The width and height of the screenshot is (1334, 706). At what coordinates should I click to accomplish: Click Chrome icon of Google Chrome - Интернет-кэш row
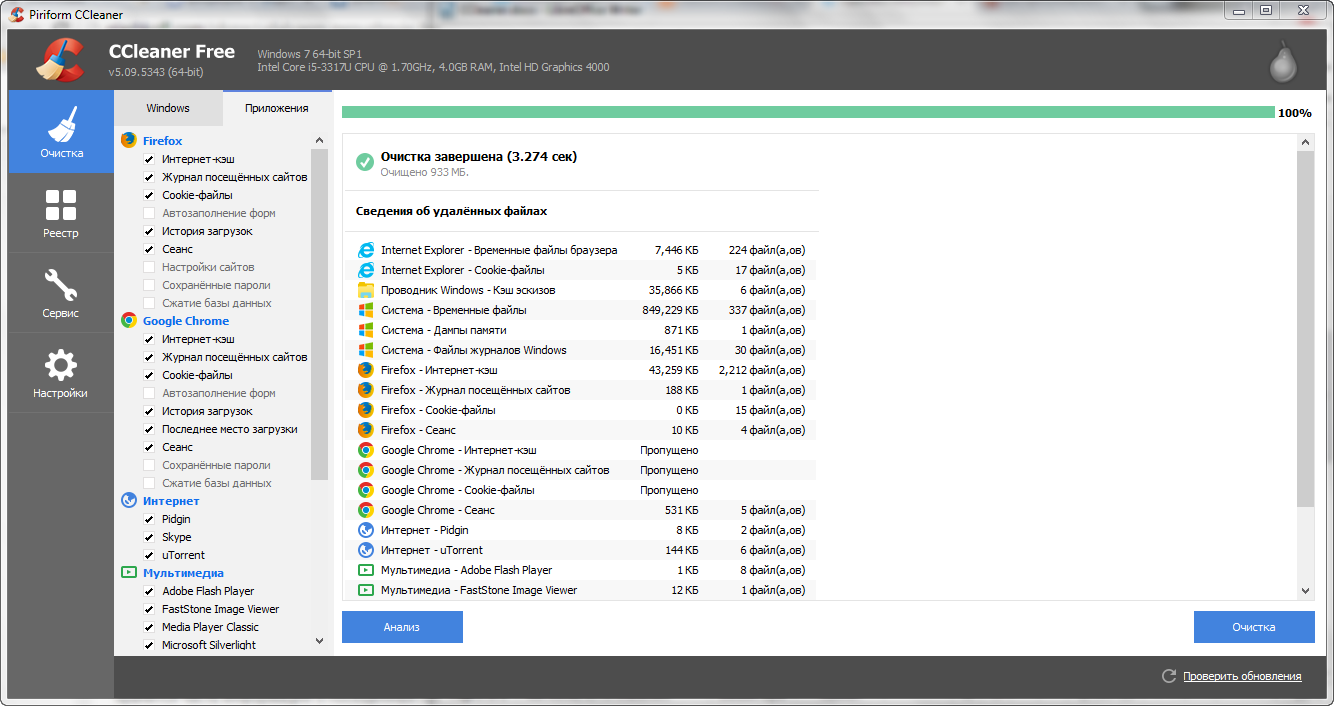coord(366,450)
